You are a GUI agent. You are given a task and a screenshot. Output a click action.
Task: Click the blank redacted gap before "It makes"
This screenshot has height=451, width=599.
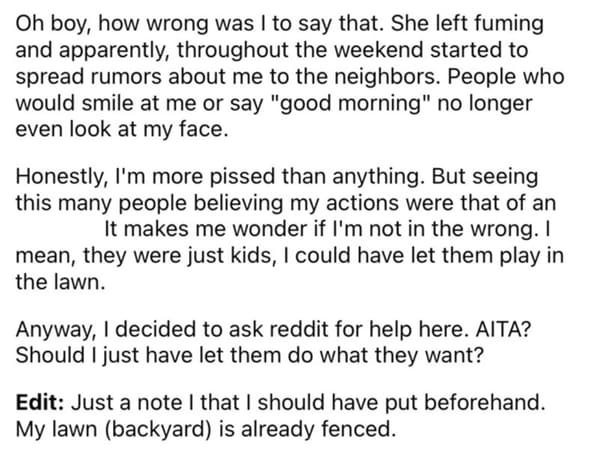(59, 230)
